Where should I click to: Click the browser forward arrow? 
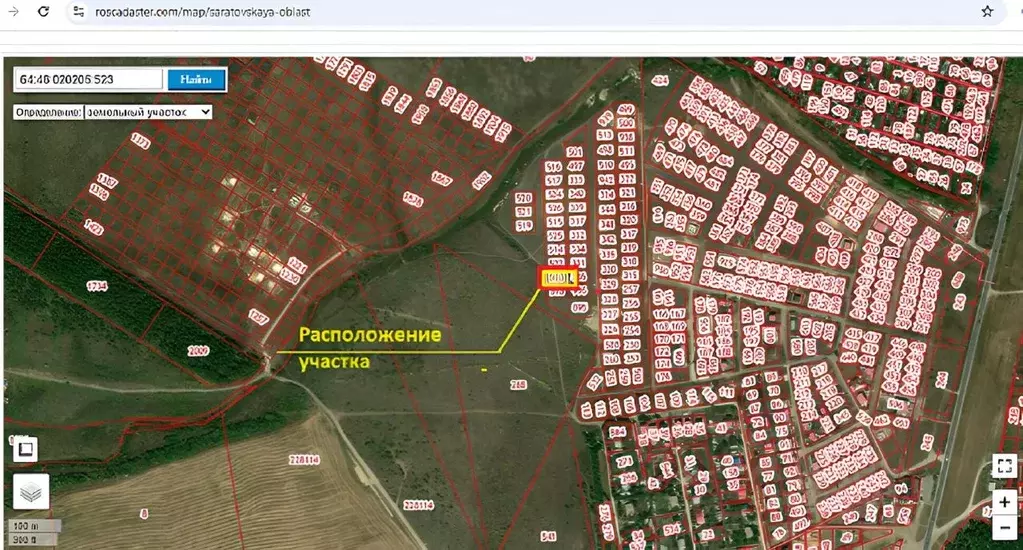click(x=13, y=12)
